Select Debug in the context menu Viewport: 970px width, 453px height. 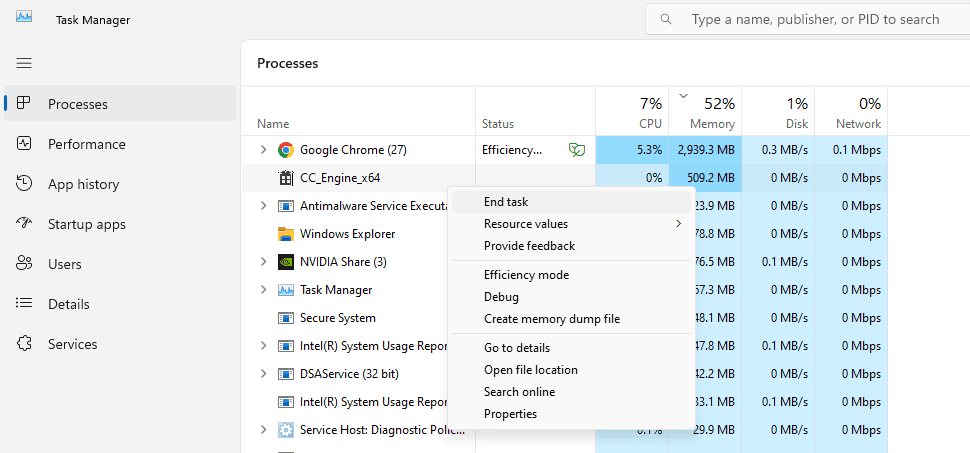click(x=571, y=297)
